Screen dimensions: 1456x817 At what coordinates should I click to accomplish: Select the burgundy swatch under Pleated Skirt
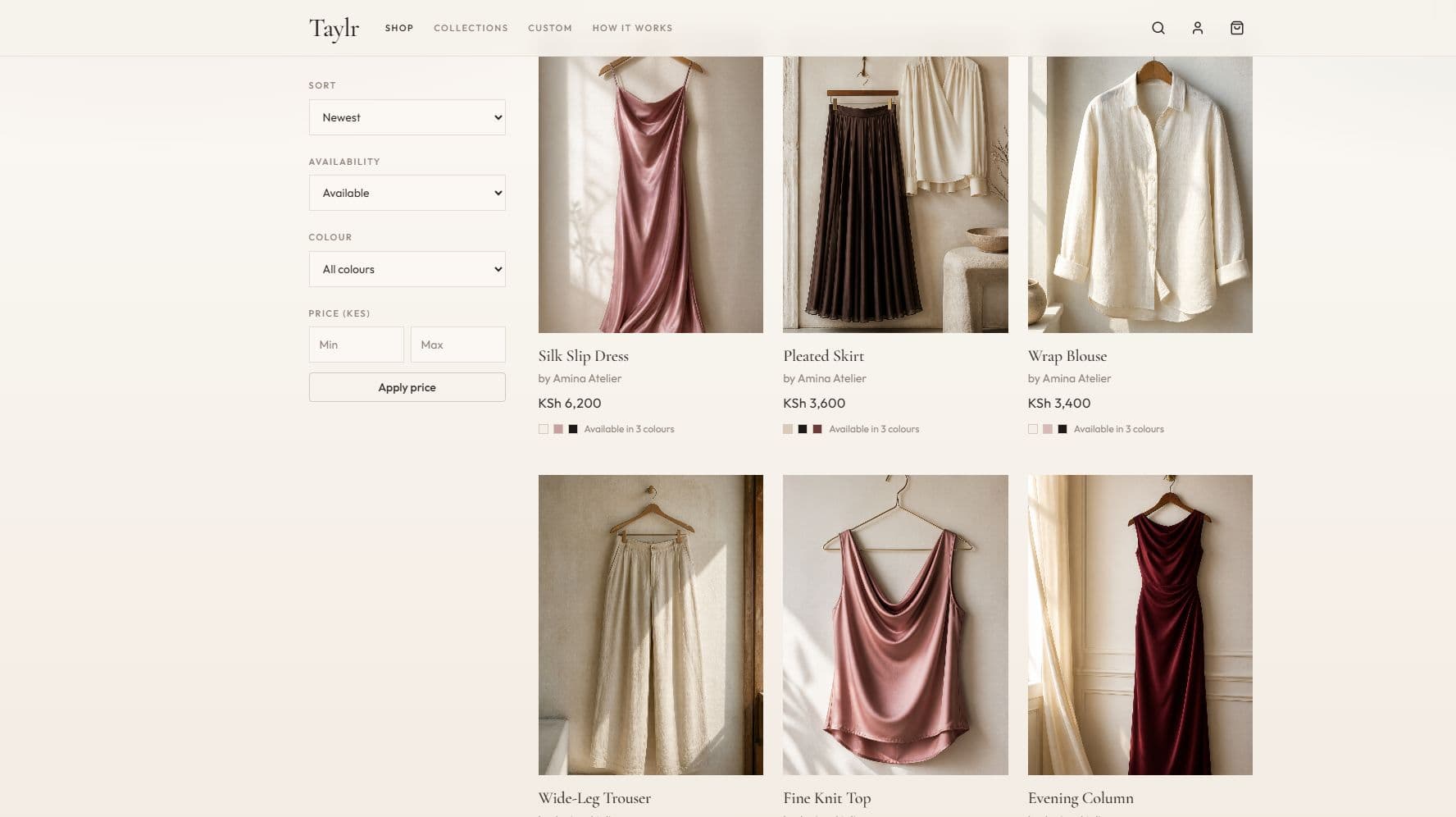tap(817, 429)
